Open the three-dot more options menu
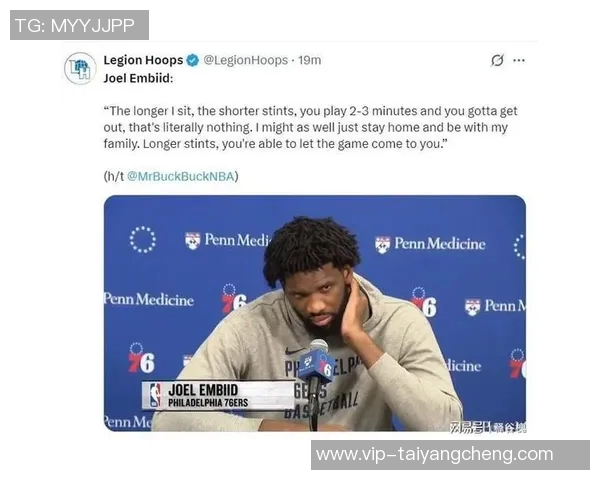The height and width of the screenshot is (480, 600). (518, 60)
